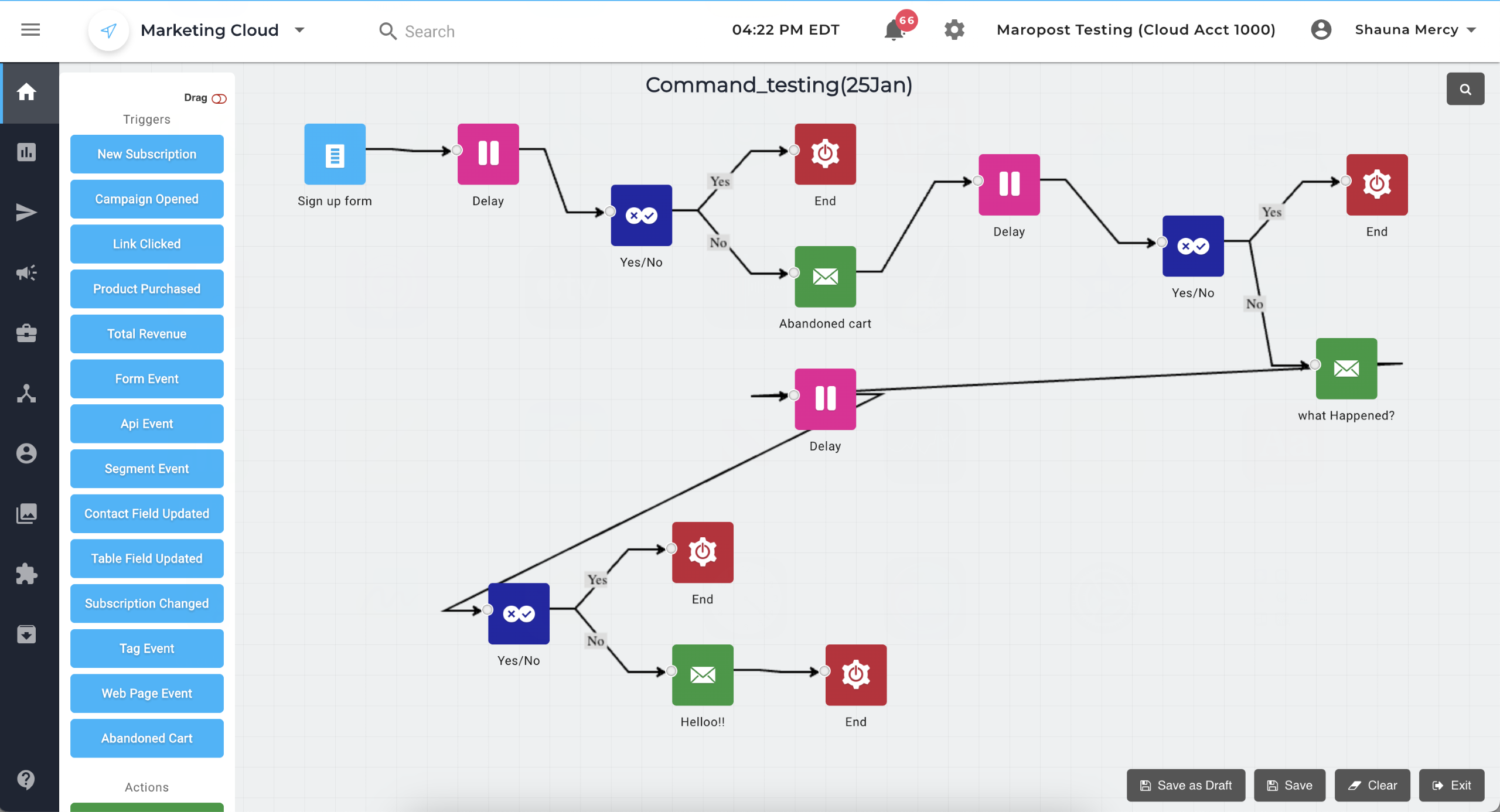The height and width of the screenshot is (812, 1500).
Task: Open the settings gear icon
Action: point(954,30)
